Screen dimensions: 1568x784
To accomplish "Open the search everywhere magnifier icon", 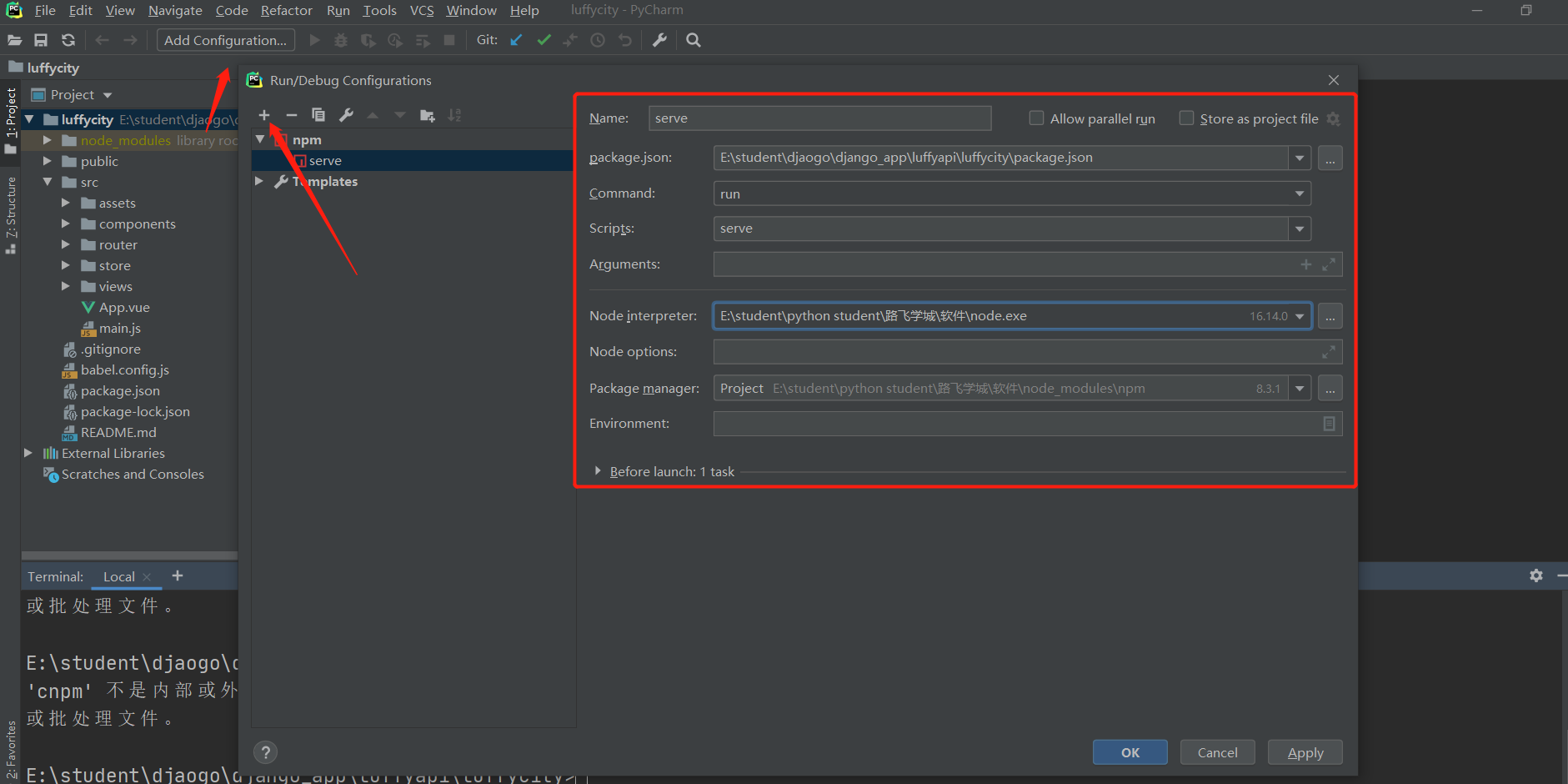I will click(693, 40).
